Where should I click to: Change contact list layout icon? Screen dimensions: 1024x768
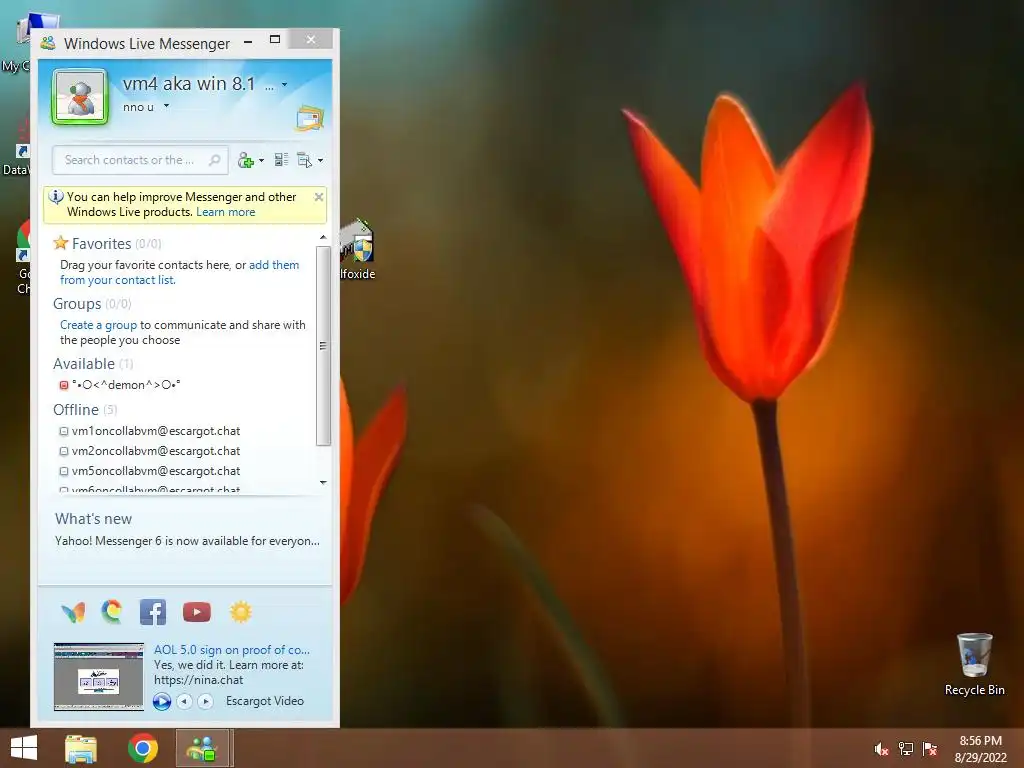[281, 160]
